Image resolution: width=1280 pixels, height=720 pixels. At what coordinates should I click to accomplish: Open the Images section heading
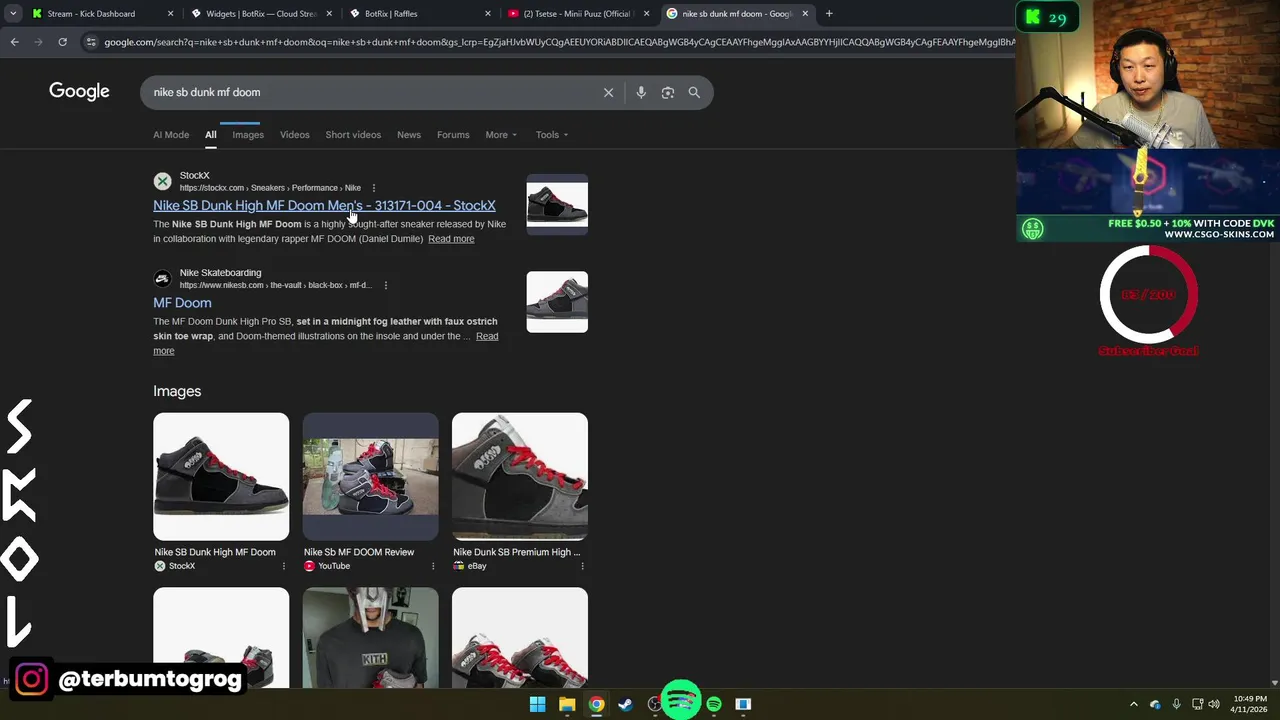(177, 391)
